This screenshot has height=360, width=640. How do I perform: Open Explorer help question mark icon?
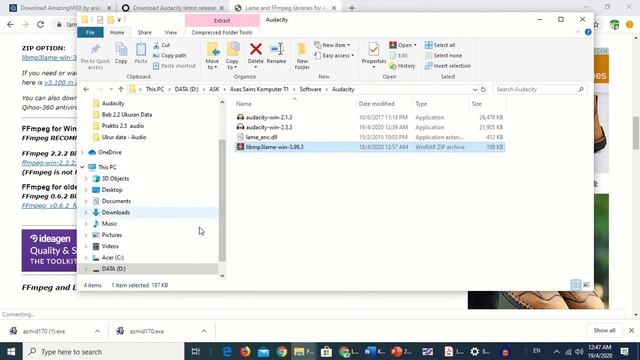point(588,32)
